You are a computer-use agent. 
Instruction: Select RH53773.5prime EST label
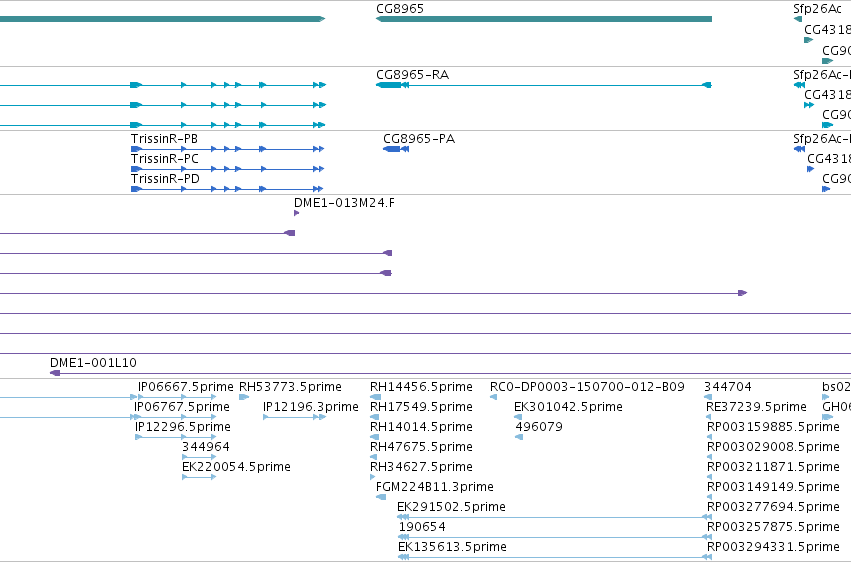click(290, 387)
